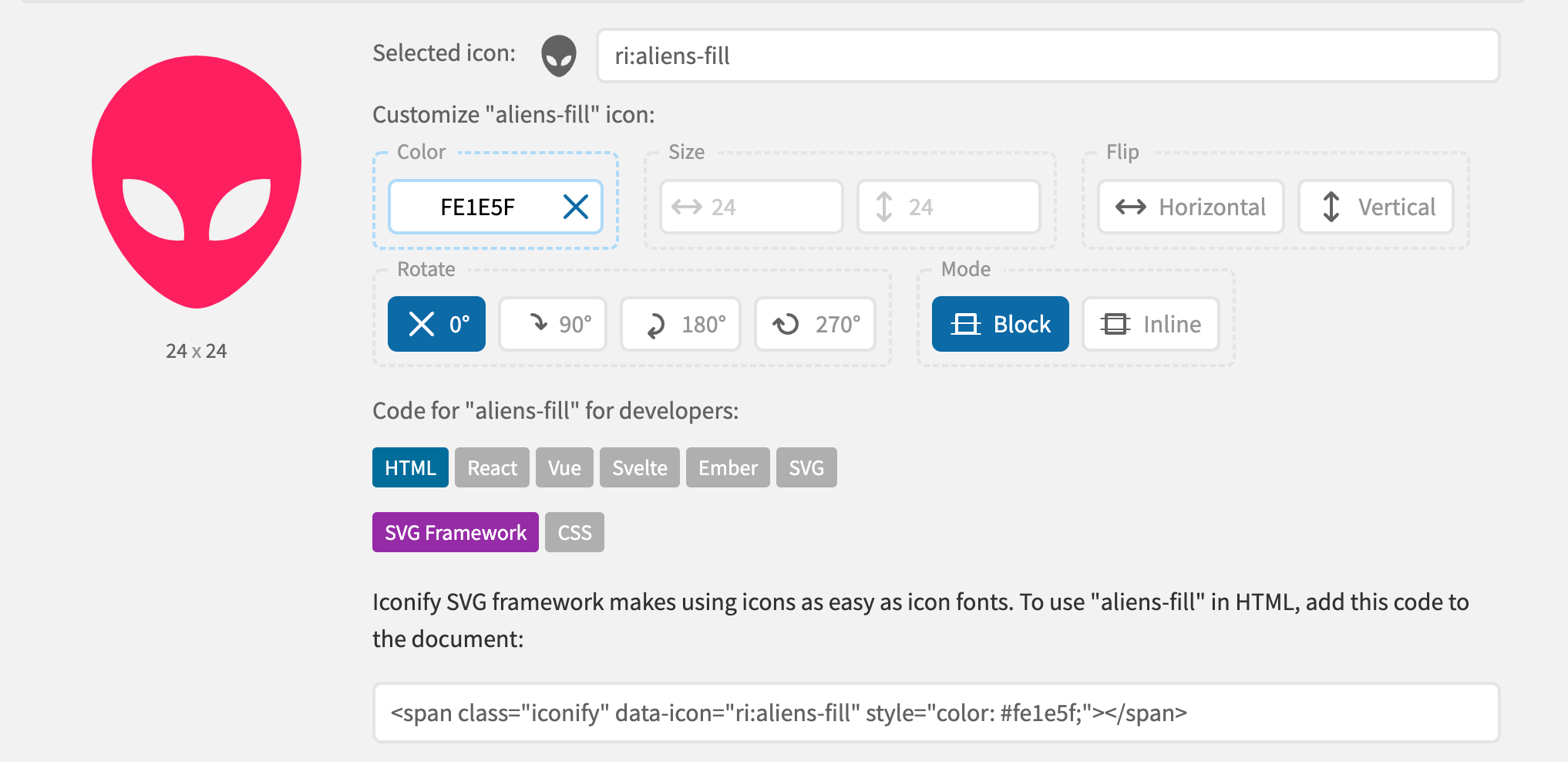
Task: Switch to Inline mode
Action: tap(1151, 324)
